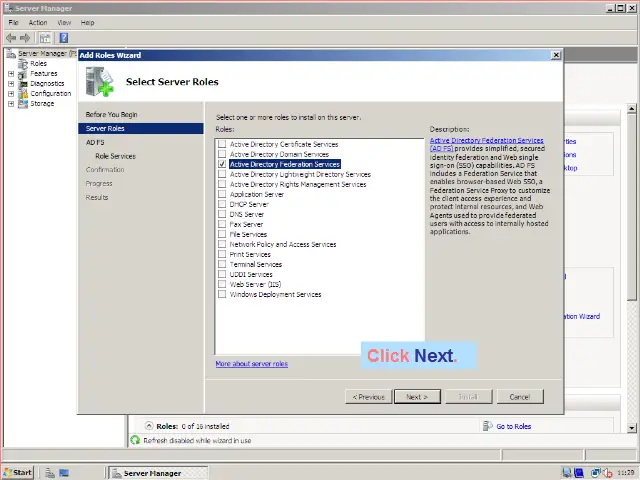Image resolution: width=640 pixels, height=480 pixels.
Task: Click the Server Manager taskbar button
Action: [x=159, y=473]
